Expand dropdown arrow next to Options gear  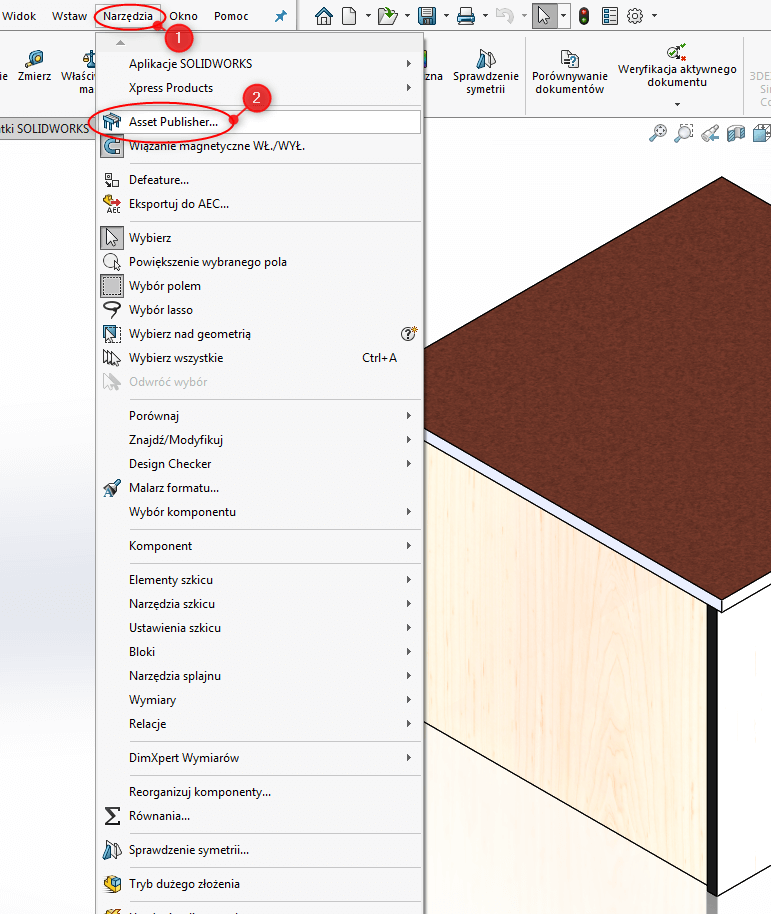(x=654, y=16)
